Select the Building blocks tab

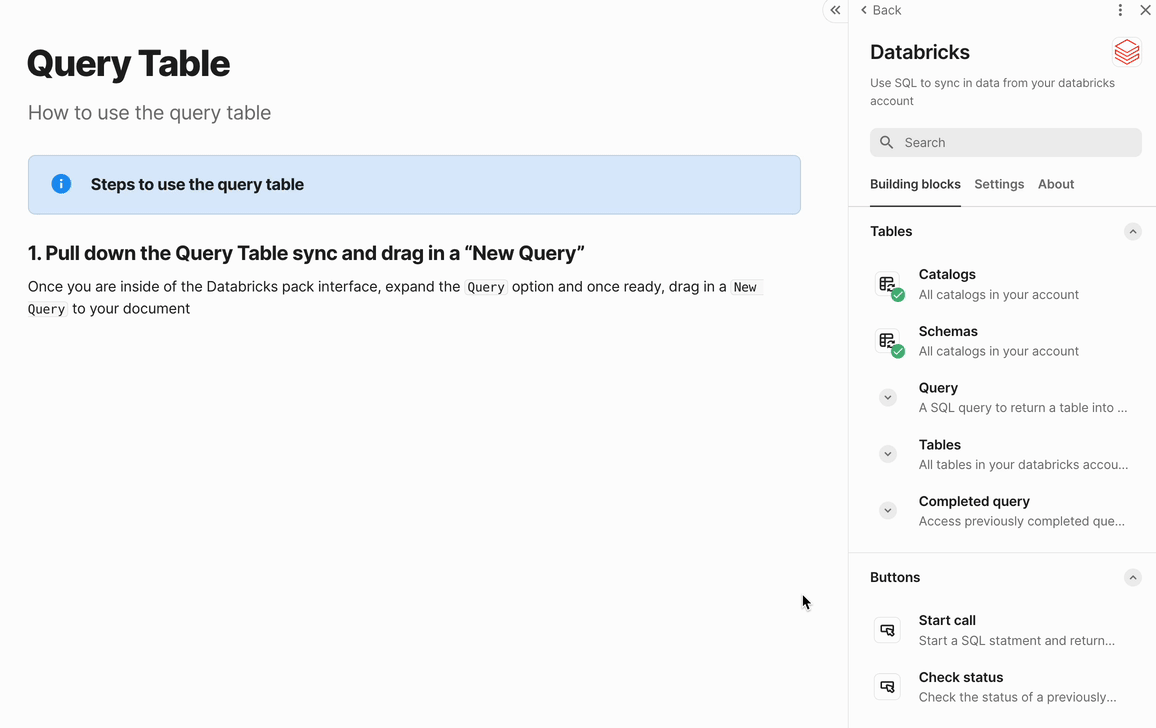(x=915, y=184)
